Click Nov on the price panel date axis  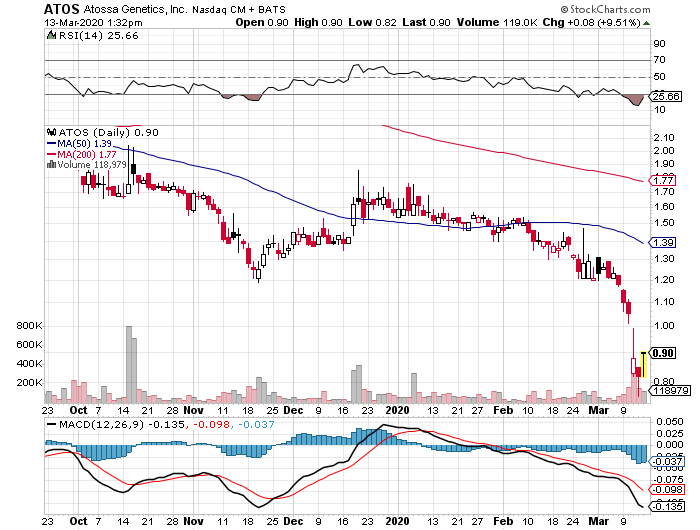pos(193,410)
